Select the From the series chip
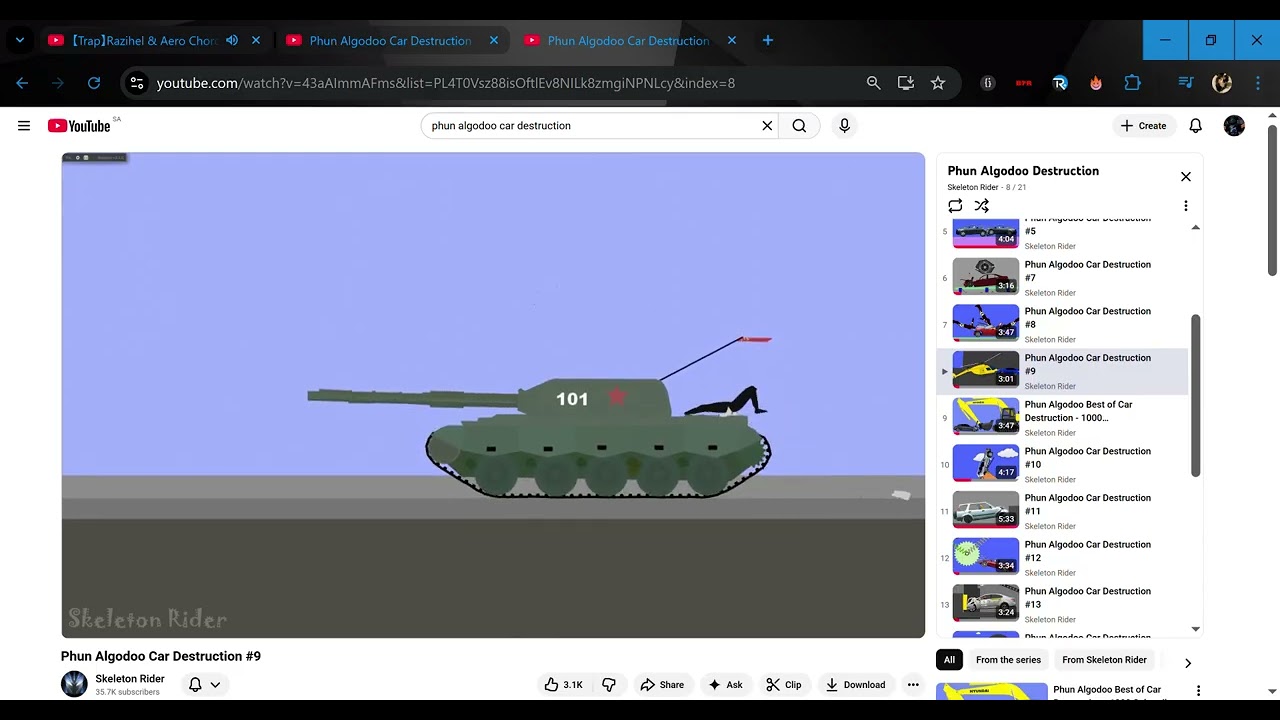The width and height of the screenshot is (1280, 720). click(1008, 660)
